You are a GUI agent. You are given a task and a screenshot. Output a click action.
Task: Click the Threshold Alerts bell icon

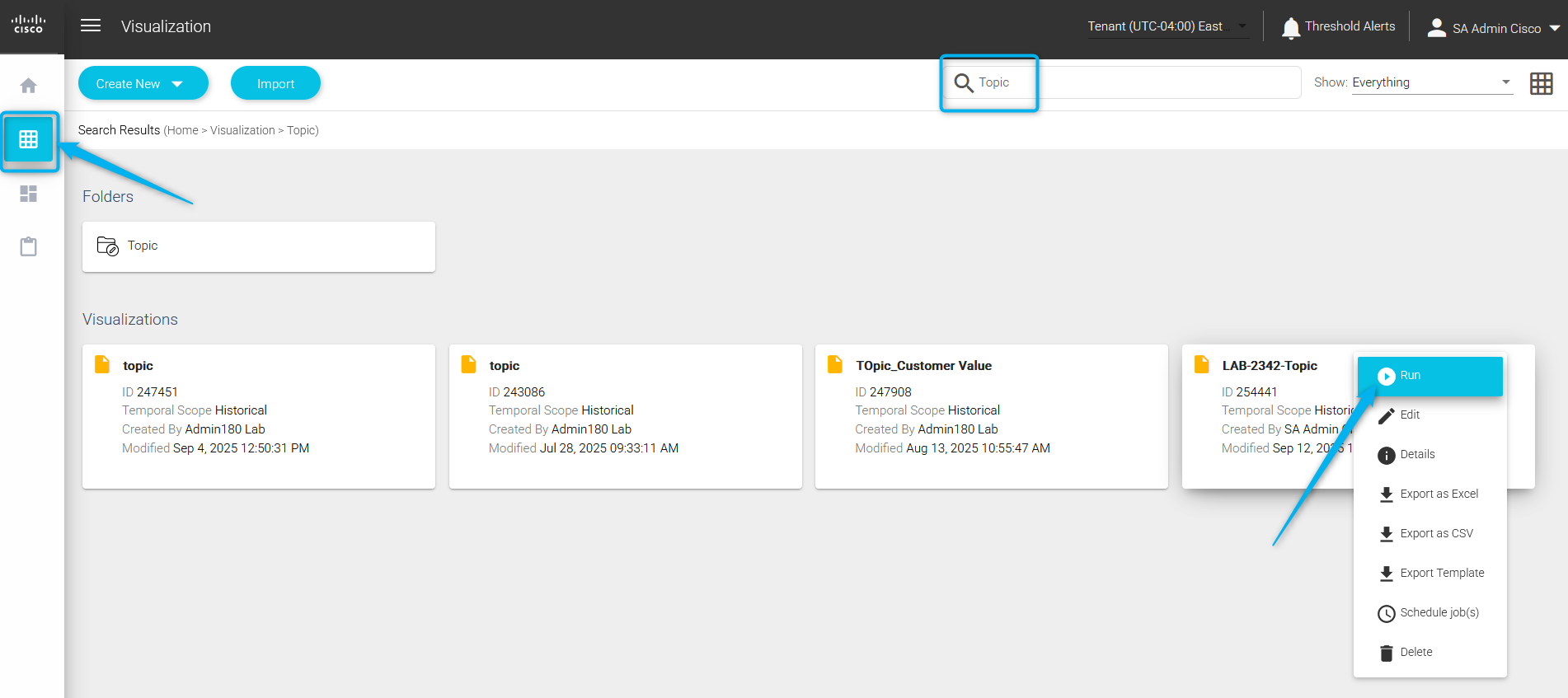coord(1290,28)
